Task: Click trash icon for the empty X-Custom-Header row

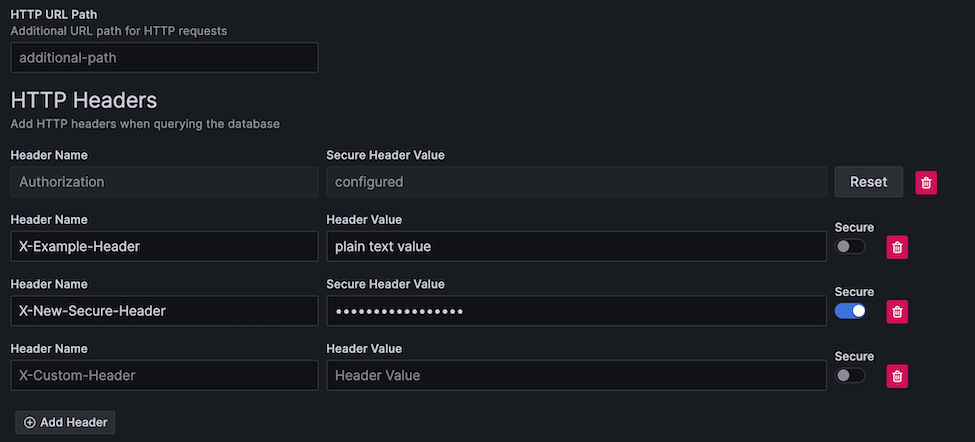Action: point(898,376)
